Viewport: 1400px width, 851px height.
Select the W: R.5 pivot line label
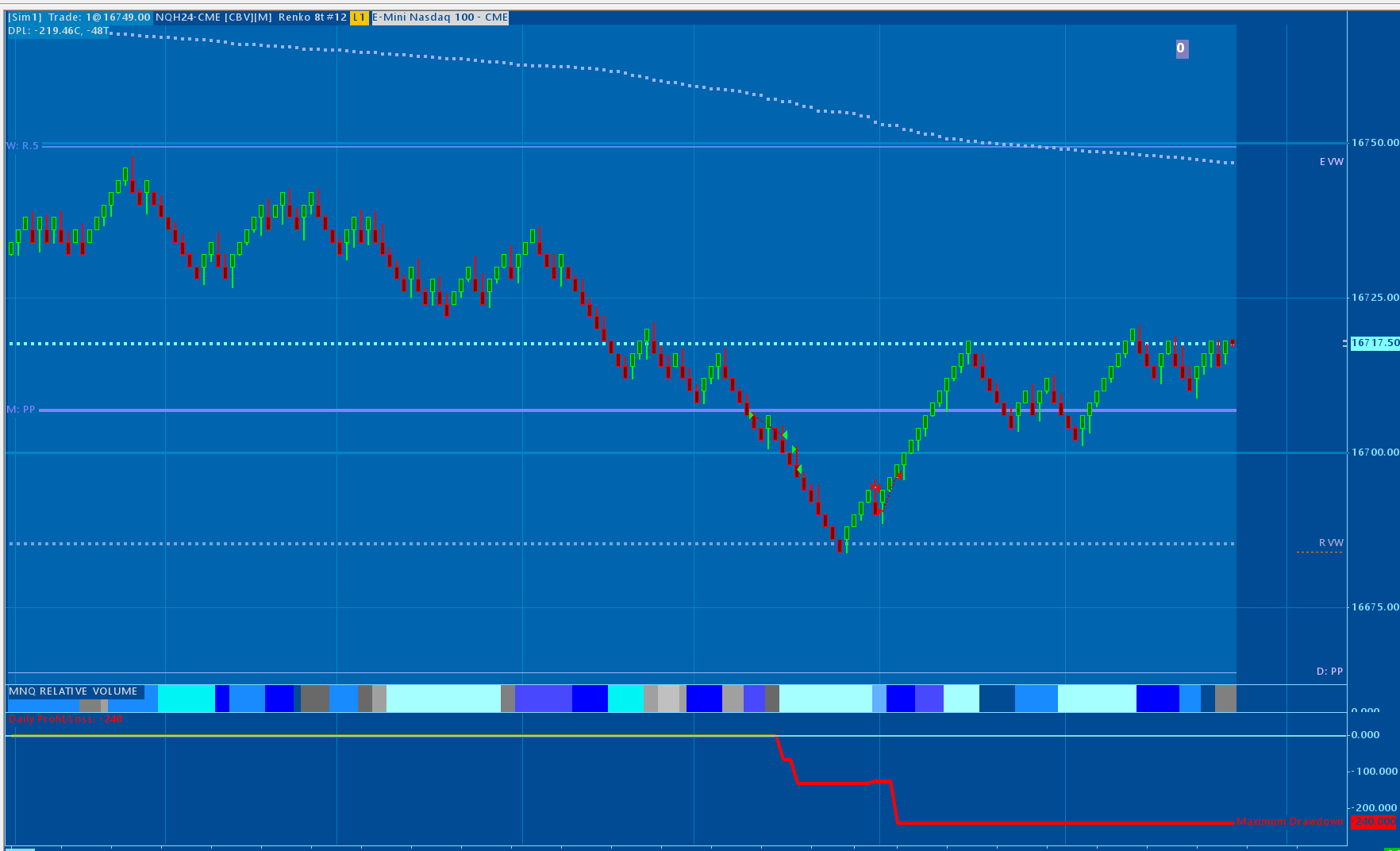click(22, 146)
